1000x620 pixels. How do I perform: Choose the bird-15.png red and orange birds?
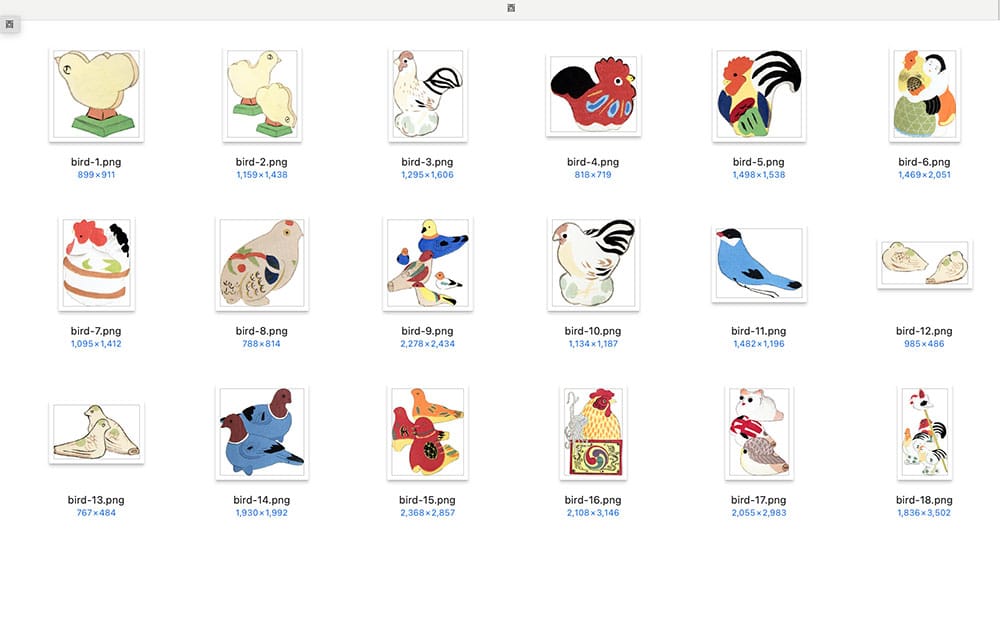click(x=427, y=432)
